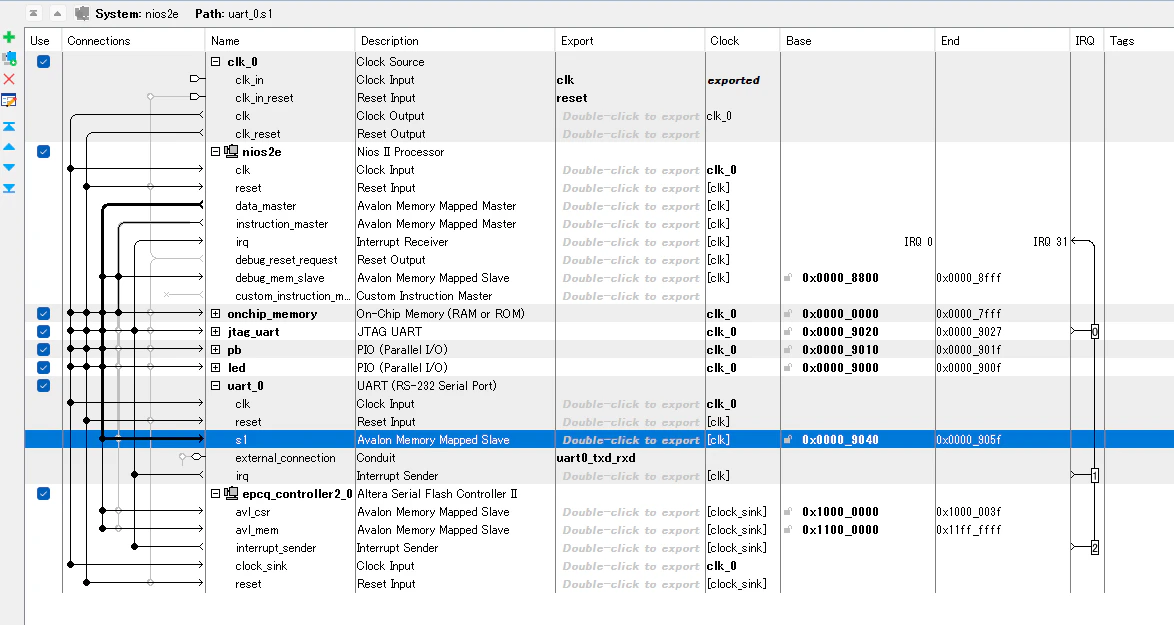1174x625 pixels.
Task: Click the blue move up arrow icon
Action: pos(9,147)
